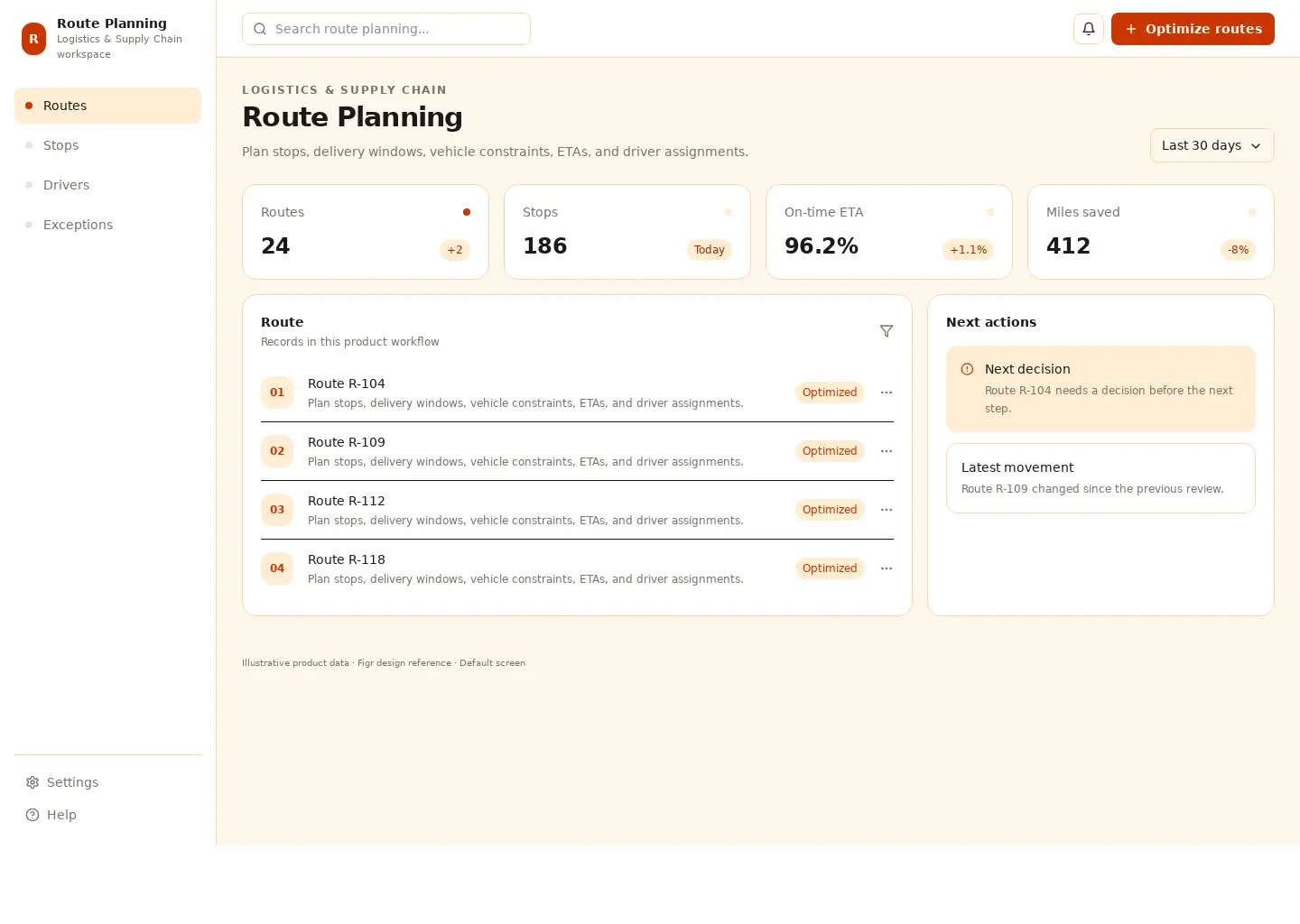Click the Help question mark icon
This screenshot has height=924, width=1300.
32,815
